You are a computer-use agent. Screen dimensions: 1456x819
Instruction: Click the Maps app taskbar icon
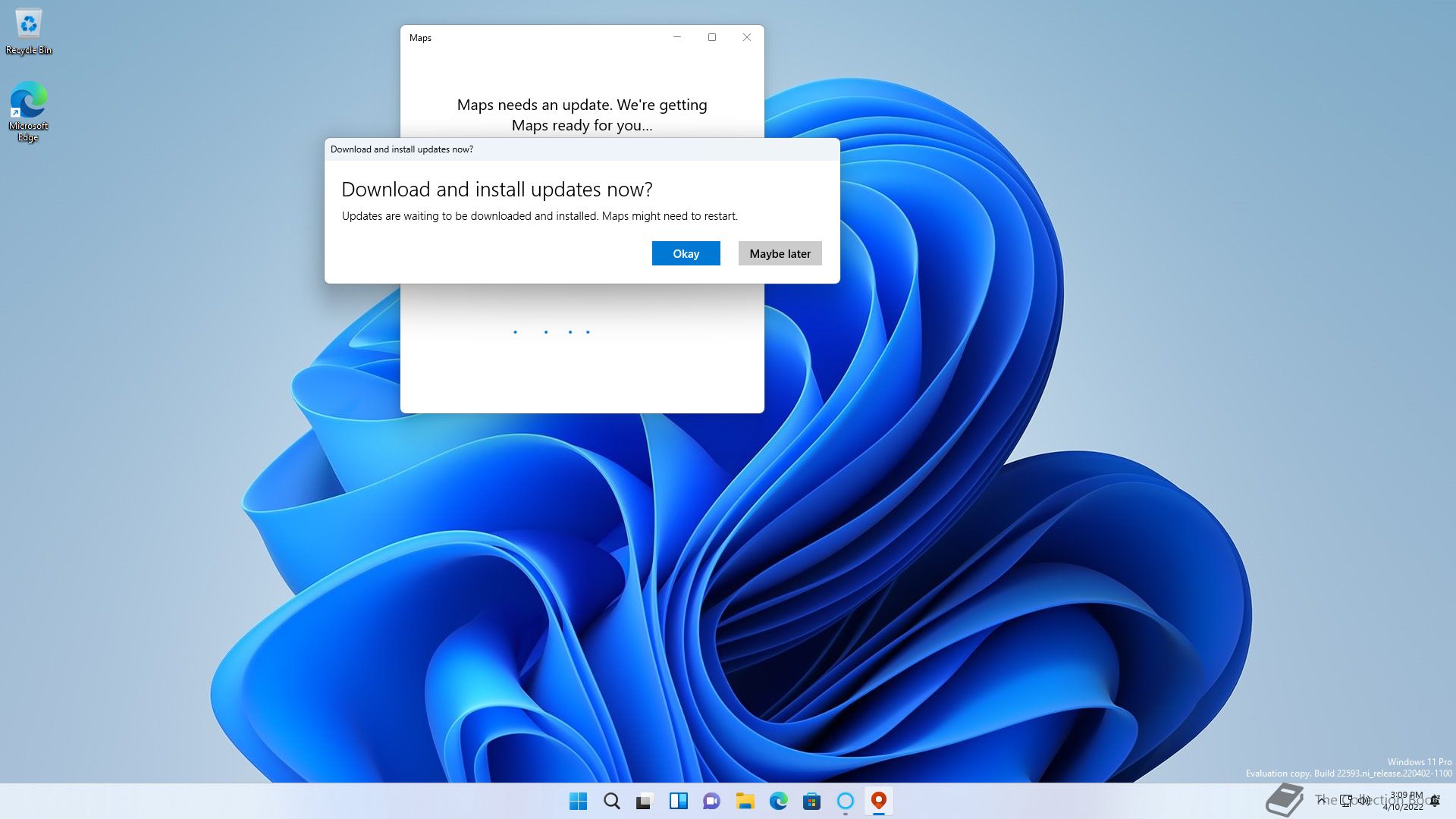[878, 801]
